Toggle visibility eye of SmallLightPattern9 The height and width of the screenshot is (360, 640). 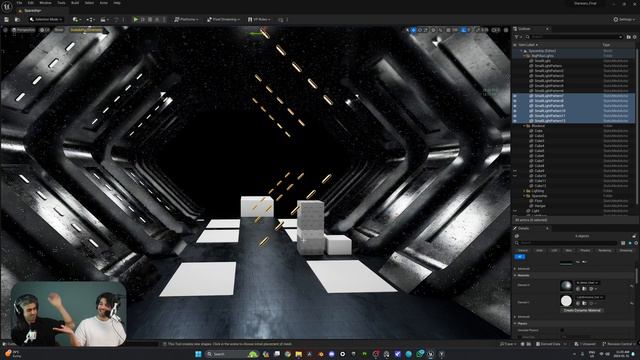[x=515, y=106]
